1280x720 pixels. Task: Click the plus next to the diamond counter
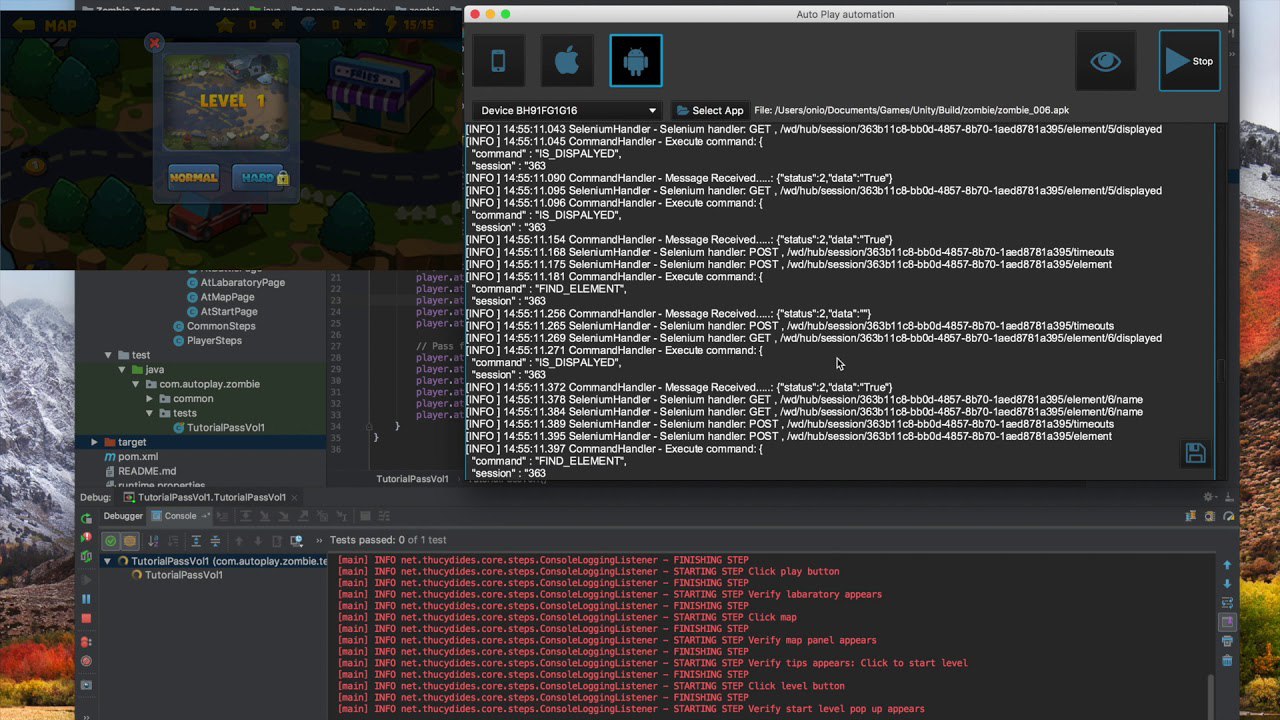(360, 24)
